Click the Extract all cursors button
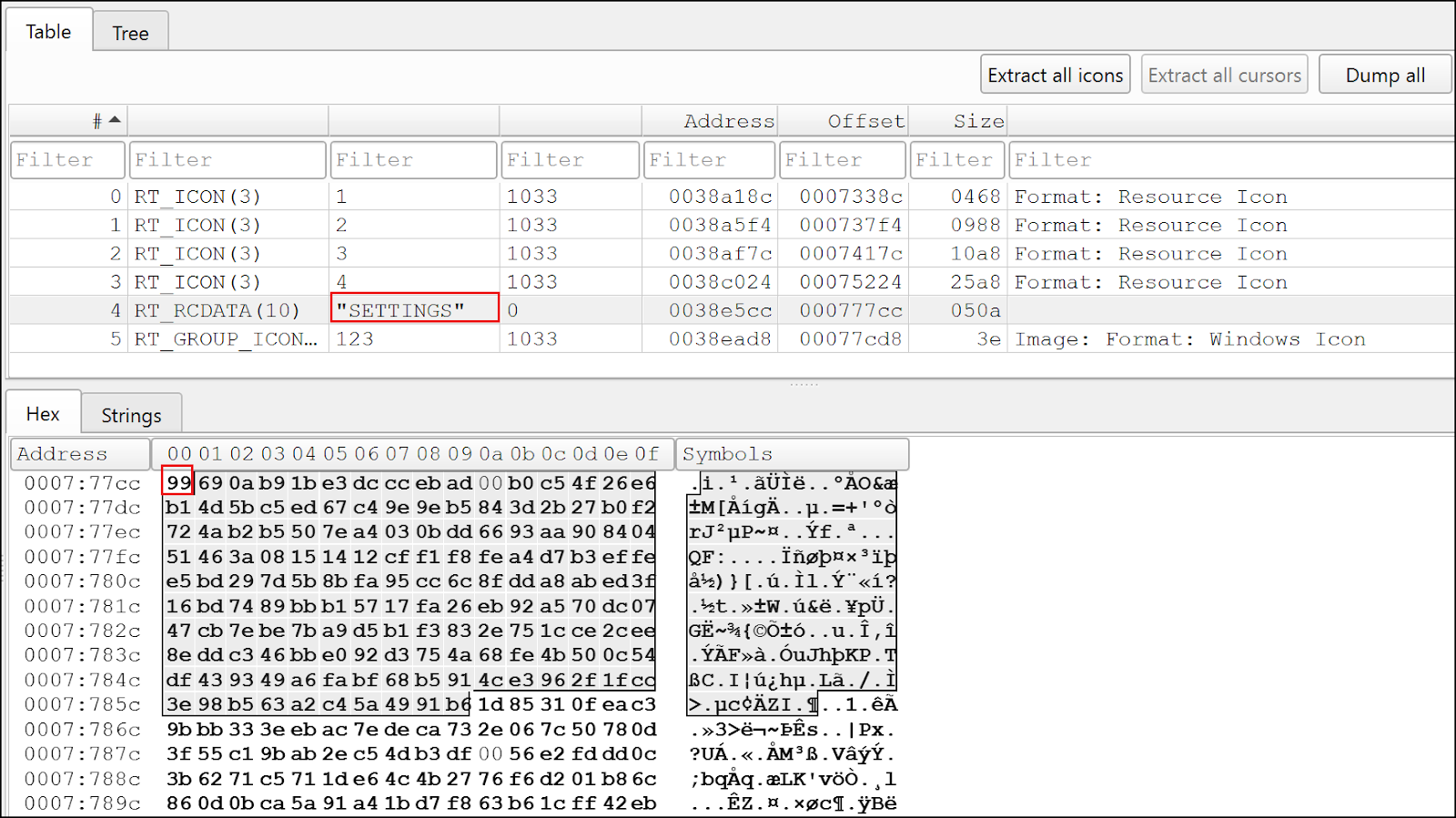Screen dimensions: 1456x818 tap(1224, 76)
